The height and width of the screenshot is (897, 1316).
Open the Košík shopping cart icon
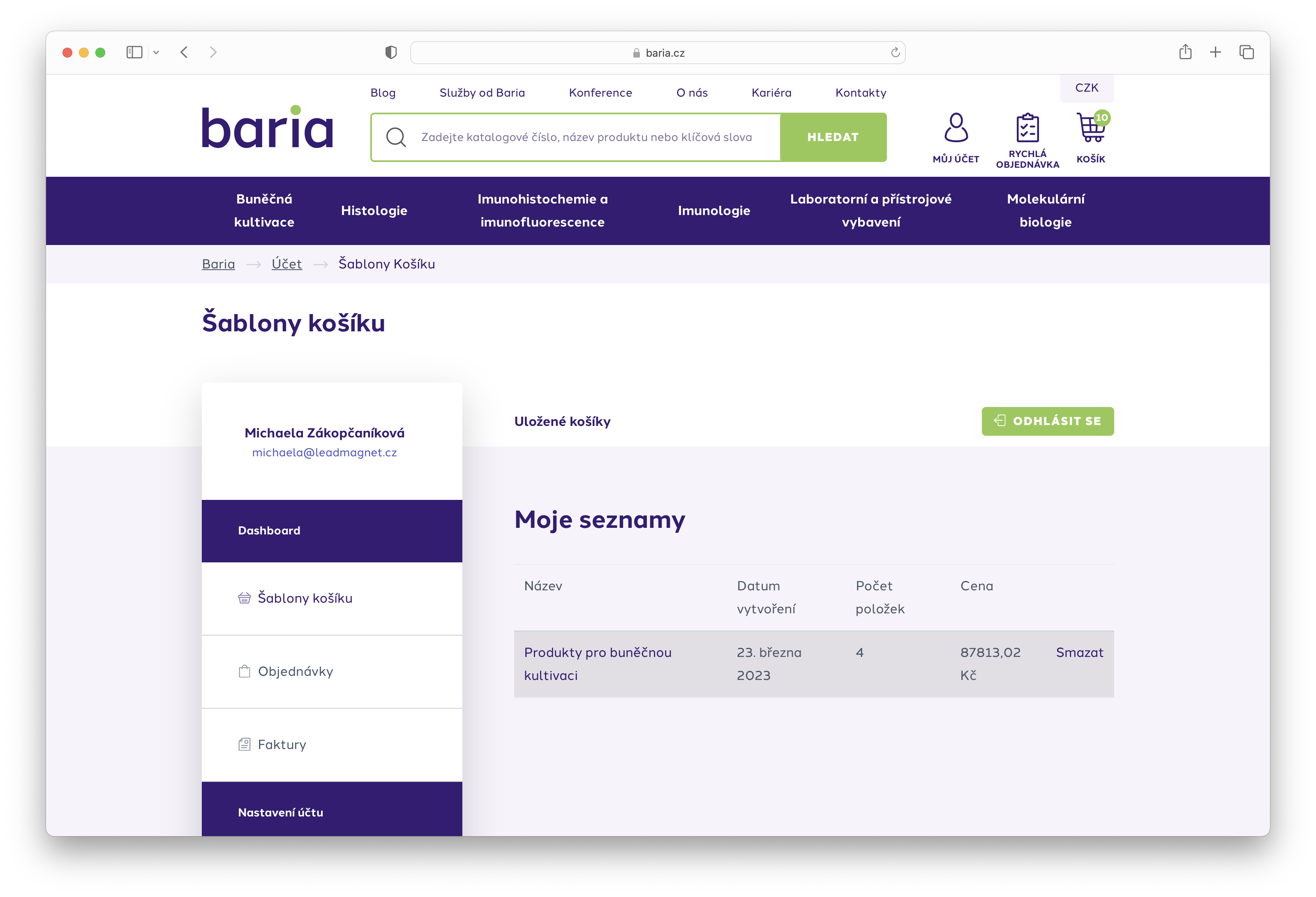[1091, 127]
